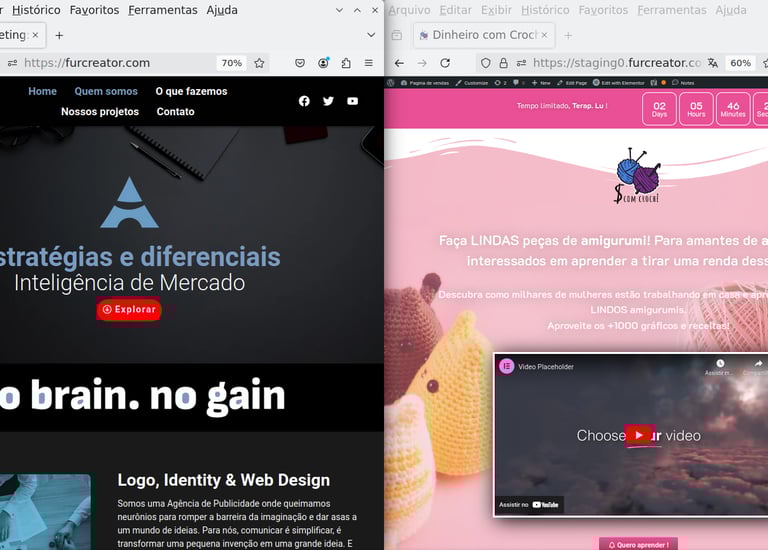Image resolution: width=768 pixels, height=550 pixels.
Task: Open the Firefox account icon
Action: [x=323, y=63]
